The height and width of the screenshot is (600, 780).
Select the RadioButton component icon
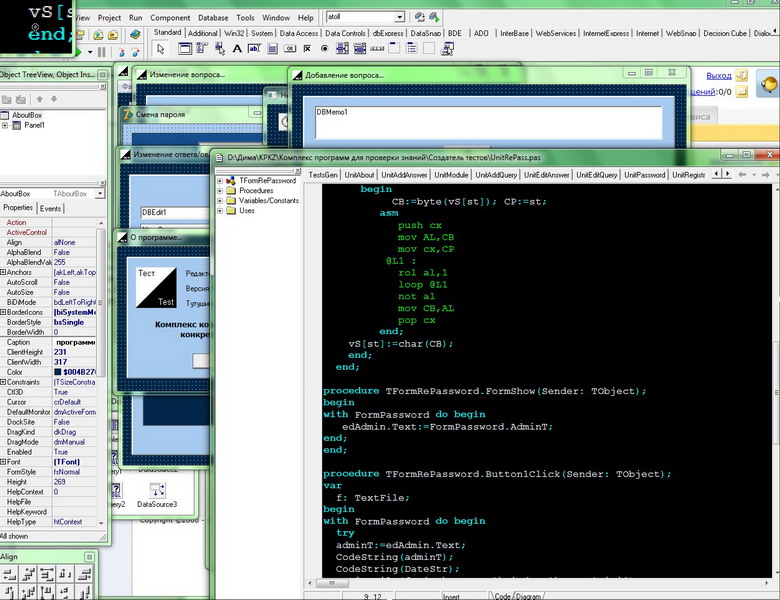(x=324, y=49)
